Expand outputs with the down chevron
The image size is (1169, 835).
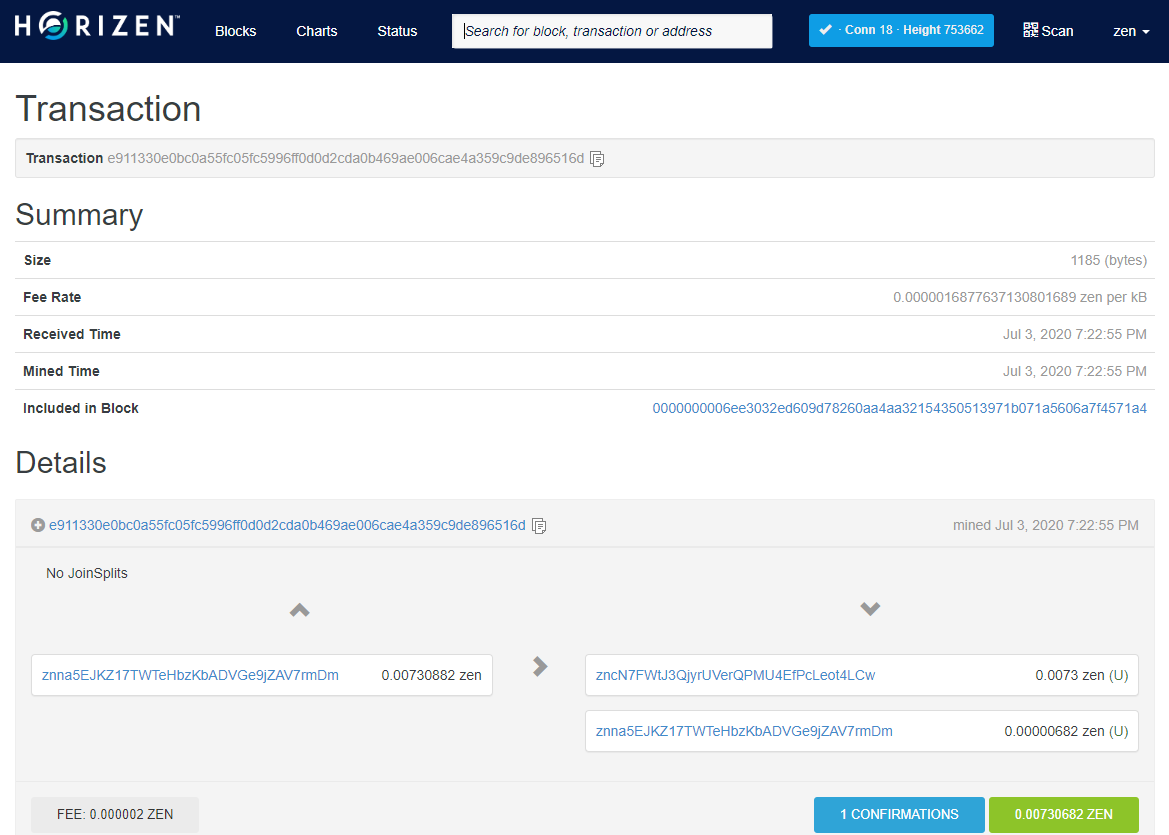coord(870,608)
